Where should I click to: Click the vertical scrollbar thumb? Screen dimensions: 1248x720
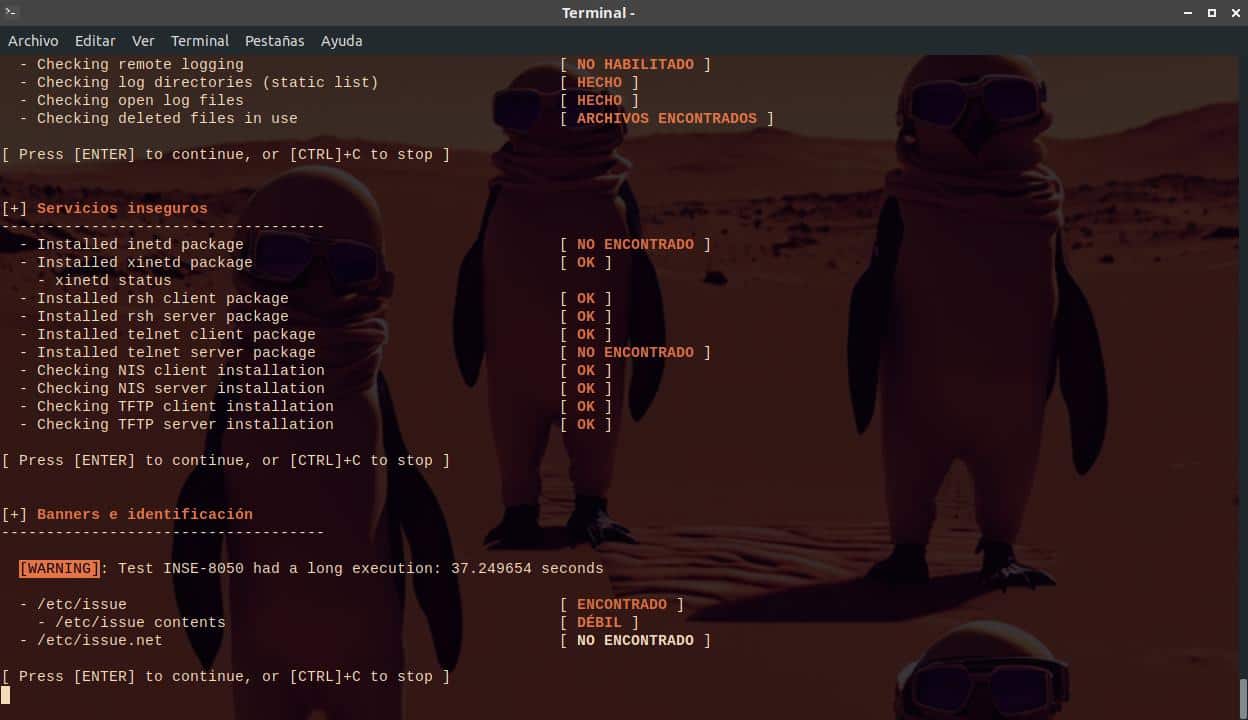[x=1243, y=698]
